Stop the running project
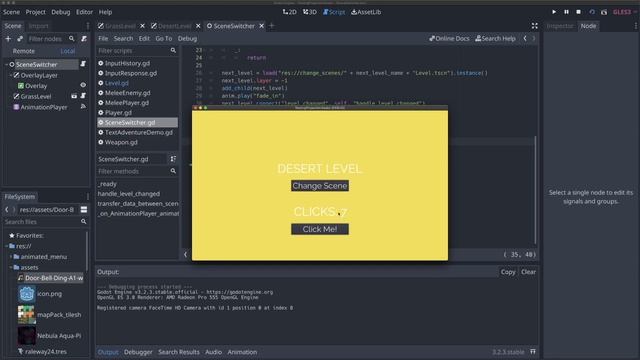This screenshot has height=360, width=640. coord(578,12)
